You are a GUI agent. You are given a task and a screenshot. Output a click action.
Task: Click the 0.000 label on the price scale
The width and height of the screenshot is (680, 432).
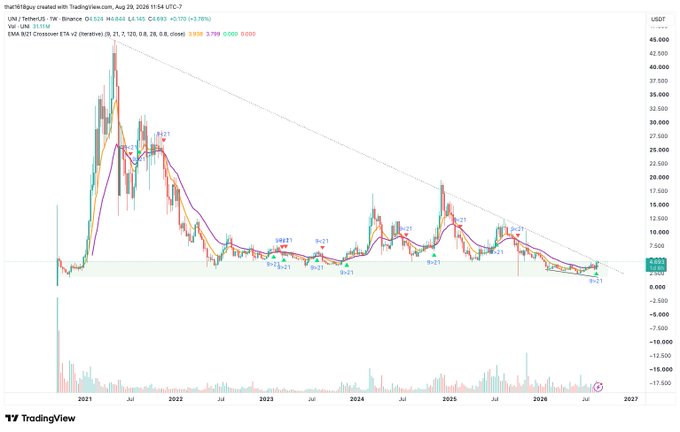point(659,287)
